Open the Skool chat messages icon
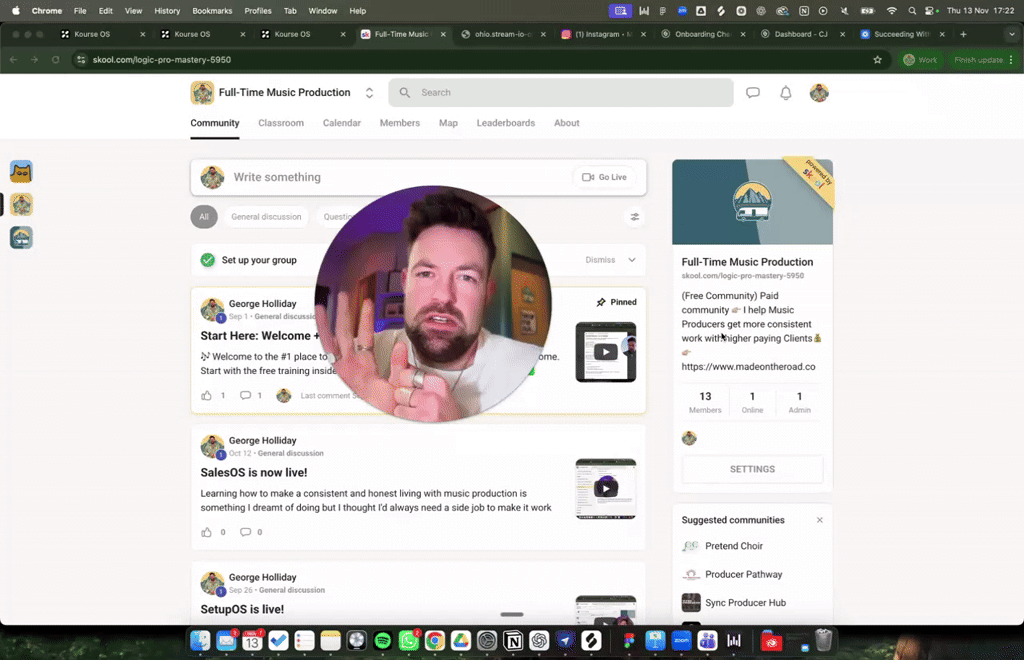The image size is (1024, 660). click(753, 93)
